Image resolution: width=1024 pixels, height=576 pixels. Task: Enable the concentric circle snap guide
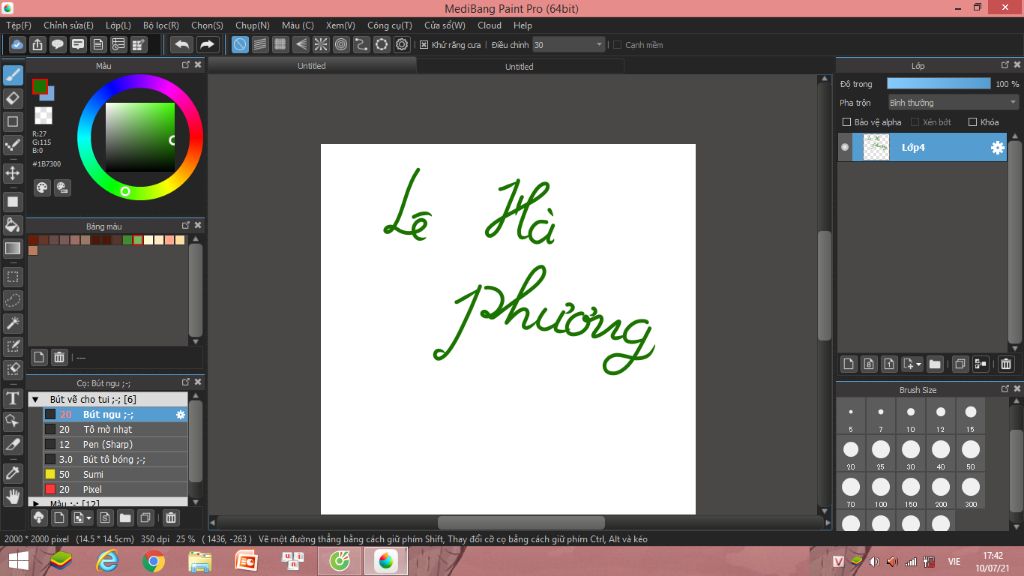(341, 44)
